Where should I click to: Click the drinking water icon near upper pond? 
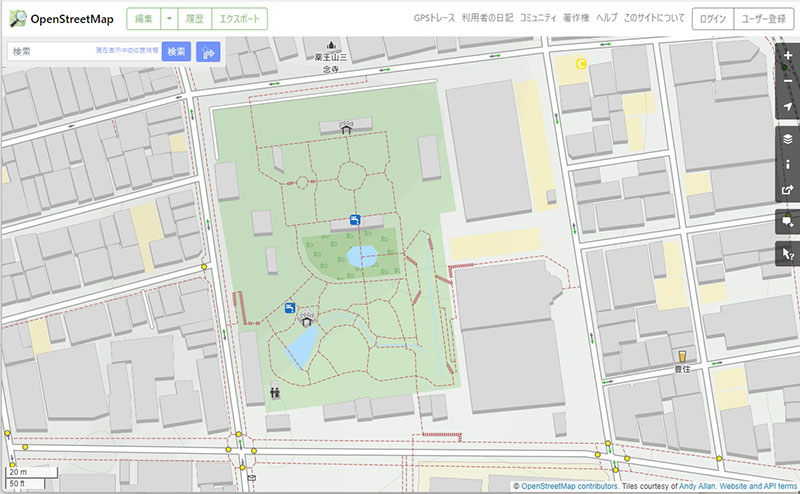[355, 220]
